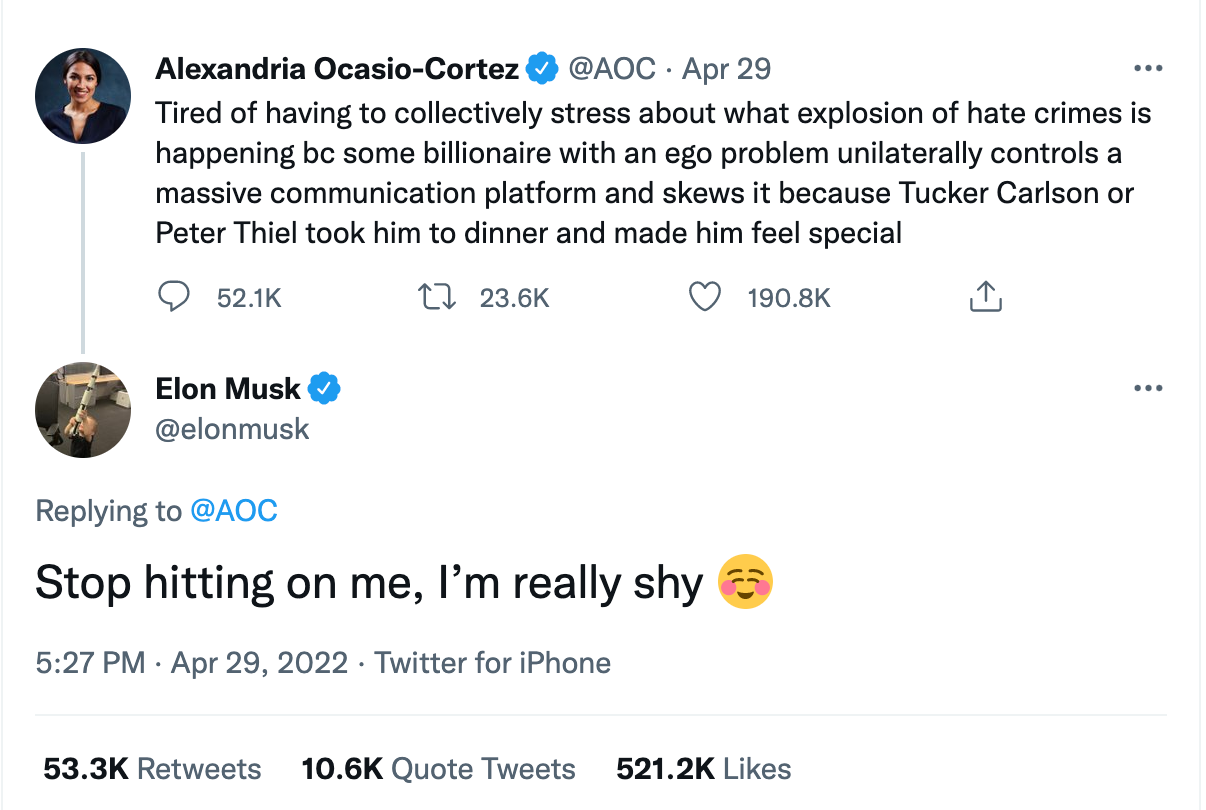Like AOC's tweet with the heart icon
1206x810 pixels.
[x=706, y=297]
